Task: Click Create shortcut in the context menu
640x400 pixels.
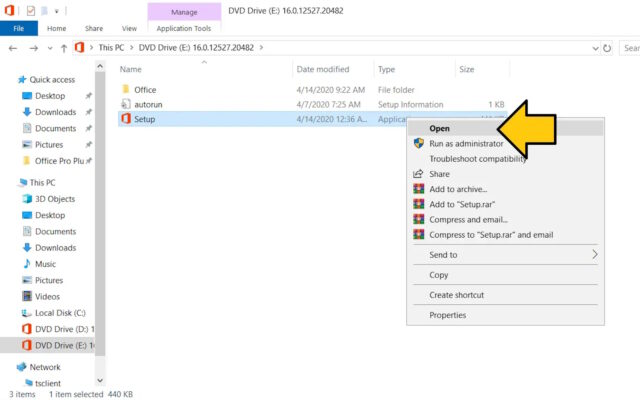Action: [456, 295]
